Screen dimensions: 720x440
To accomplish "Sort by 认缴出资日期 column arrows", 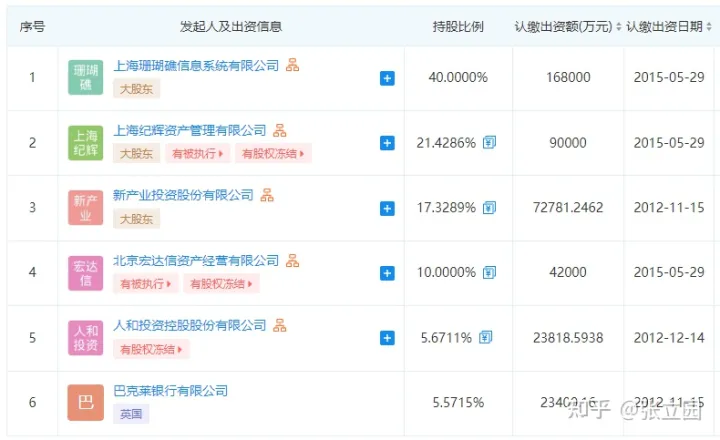I will click(x=709, y=27).
